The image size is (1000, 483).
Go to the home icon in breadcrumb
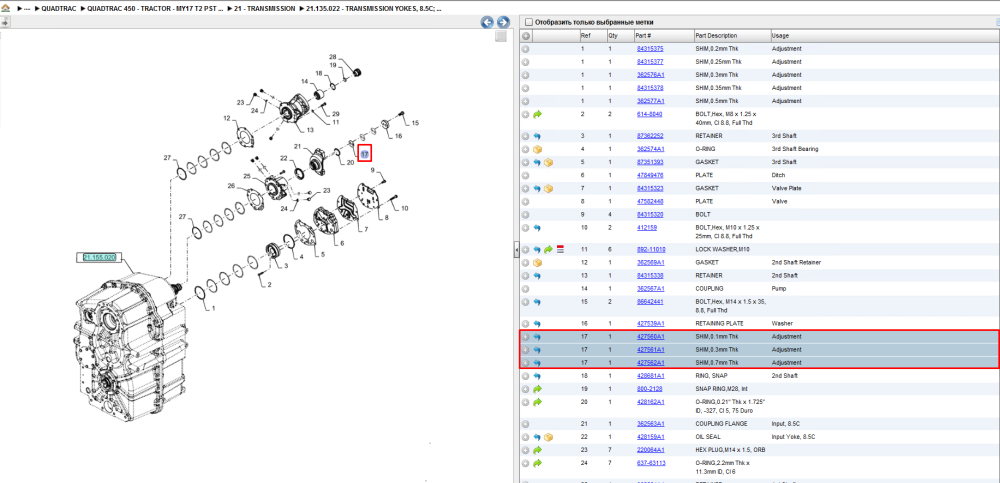(6, 10)
